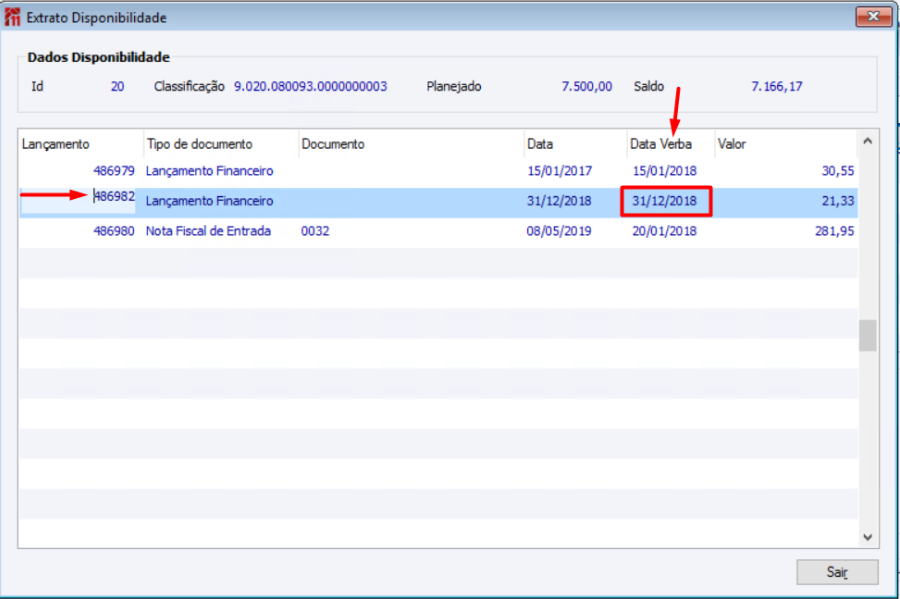Click Lançamento Financeiro in row 486979
This screenshot has width=900, height=599.
210,171
